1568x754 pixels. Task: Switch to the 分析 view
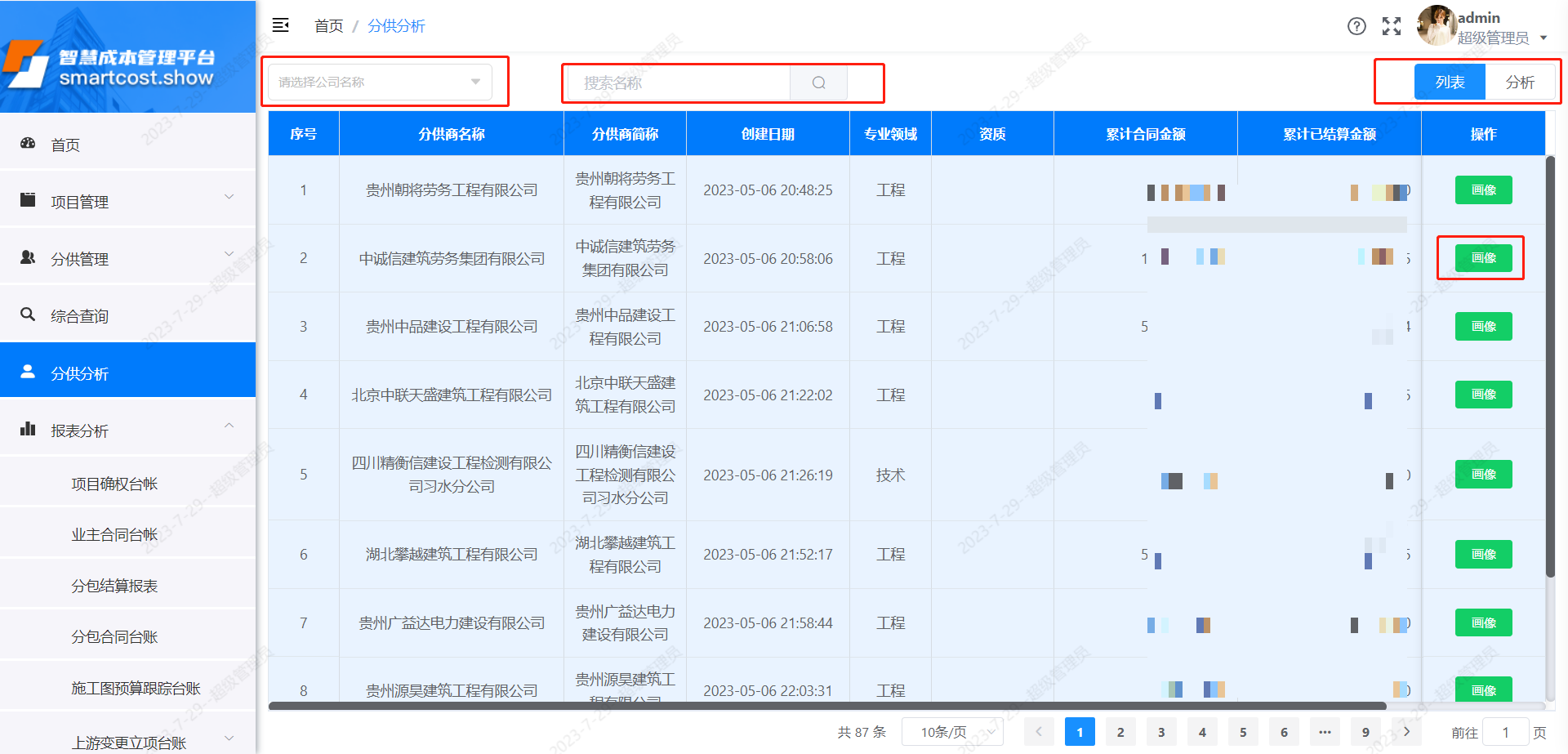click(x=1521, y=82)
